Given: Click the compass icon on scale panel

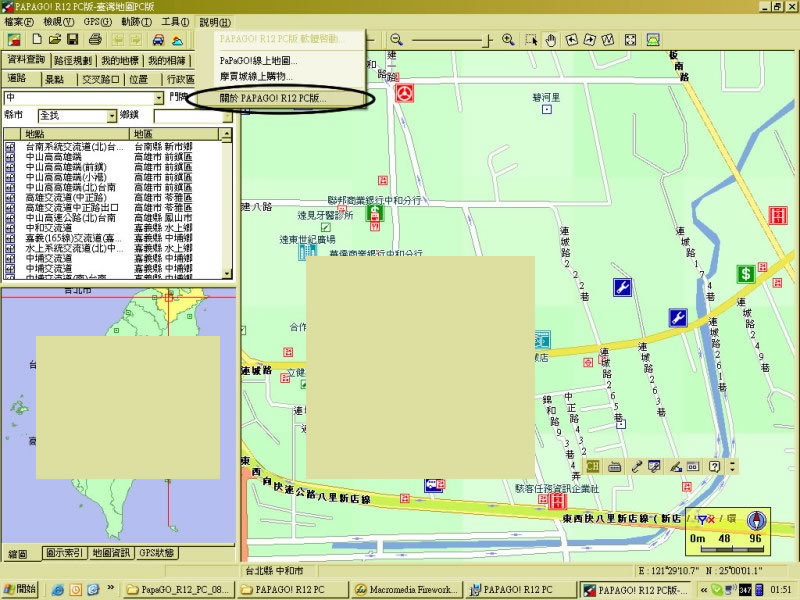Looking at the screenshot, I should [x=756, y=520].
